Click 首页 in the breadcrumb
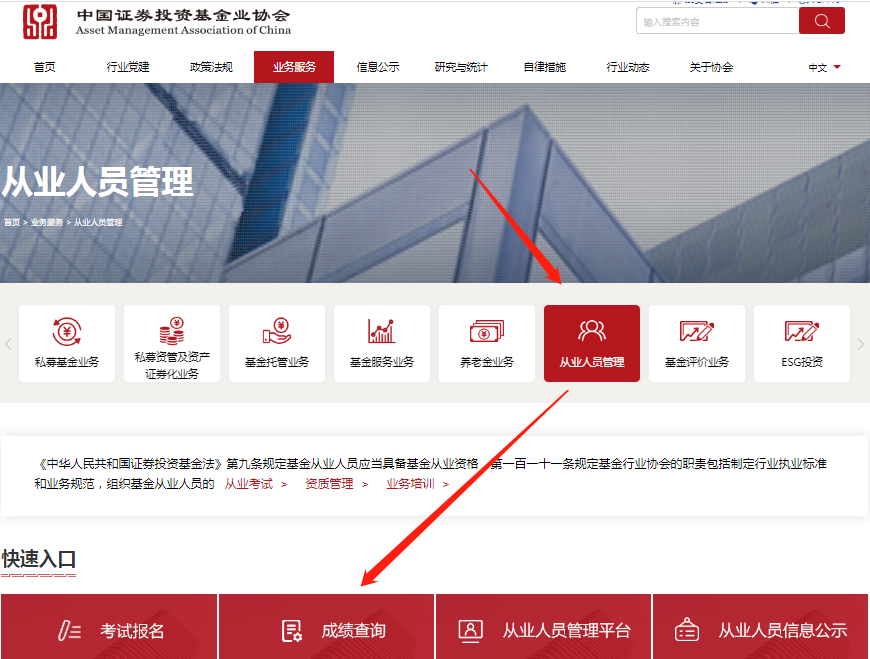This screenshot has height=659, width=870. [x=12, y=222]
